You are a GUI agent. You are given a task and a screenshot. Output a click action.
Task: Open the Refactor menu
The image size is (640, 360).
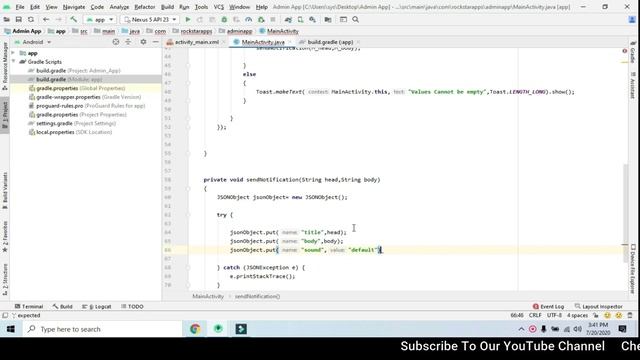click(145, 7)
